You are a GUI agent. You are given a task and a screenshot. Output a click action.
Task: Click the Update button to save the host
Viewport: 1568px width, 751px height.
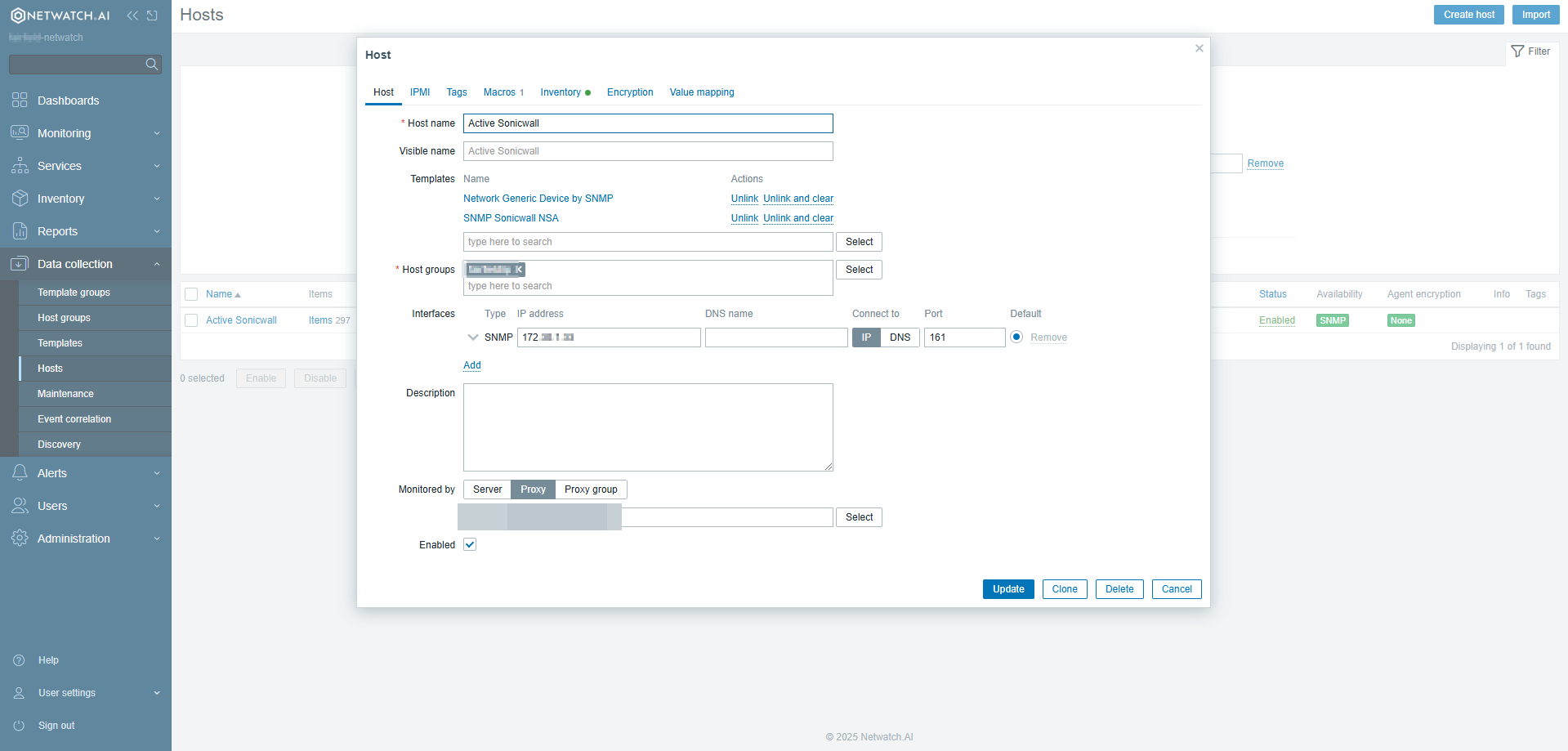(1007, 588)
